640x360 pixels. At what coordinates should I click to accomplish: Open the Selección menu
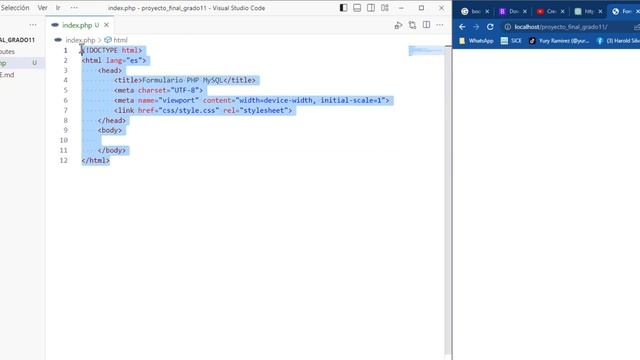coord(15,8)
